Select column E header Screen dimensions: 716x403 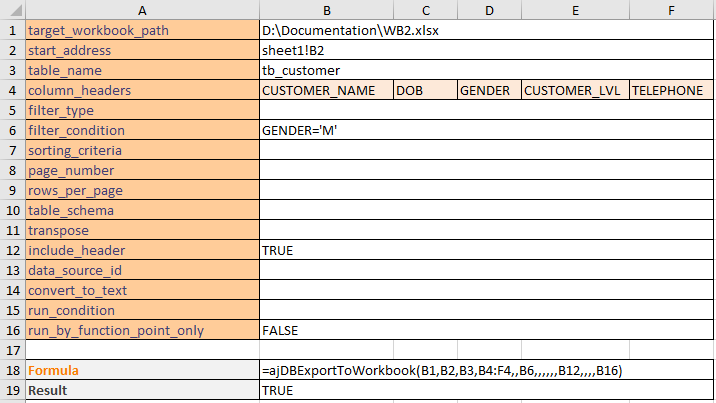[575, 10]
